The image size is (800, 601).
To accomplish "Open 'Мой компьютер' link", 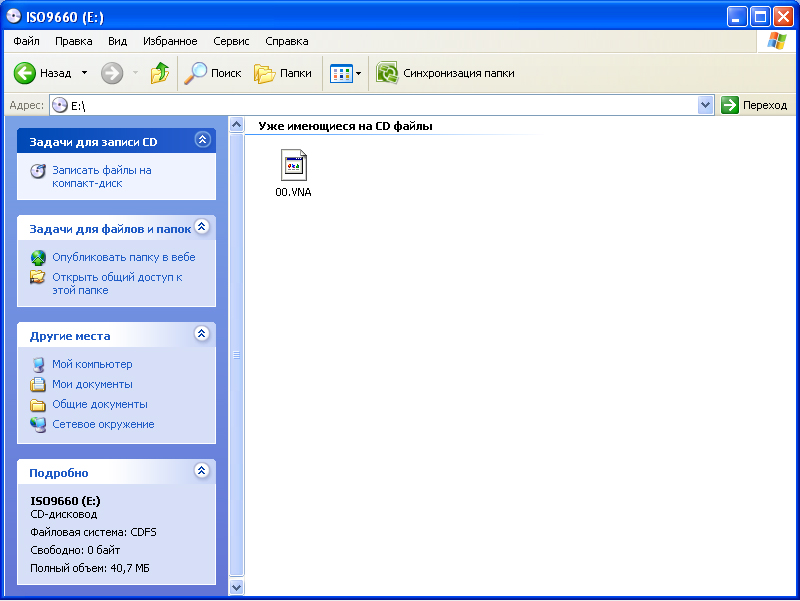I will [x=92, y=364].
